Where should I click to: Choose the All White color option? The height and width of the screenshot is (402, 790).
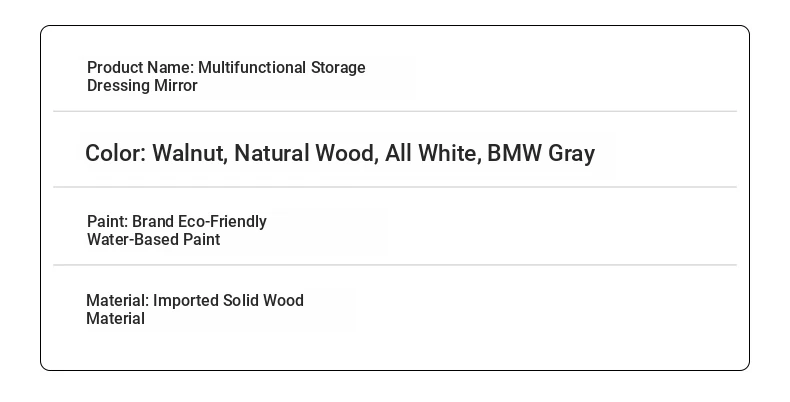click(433, 153)
